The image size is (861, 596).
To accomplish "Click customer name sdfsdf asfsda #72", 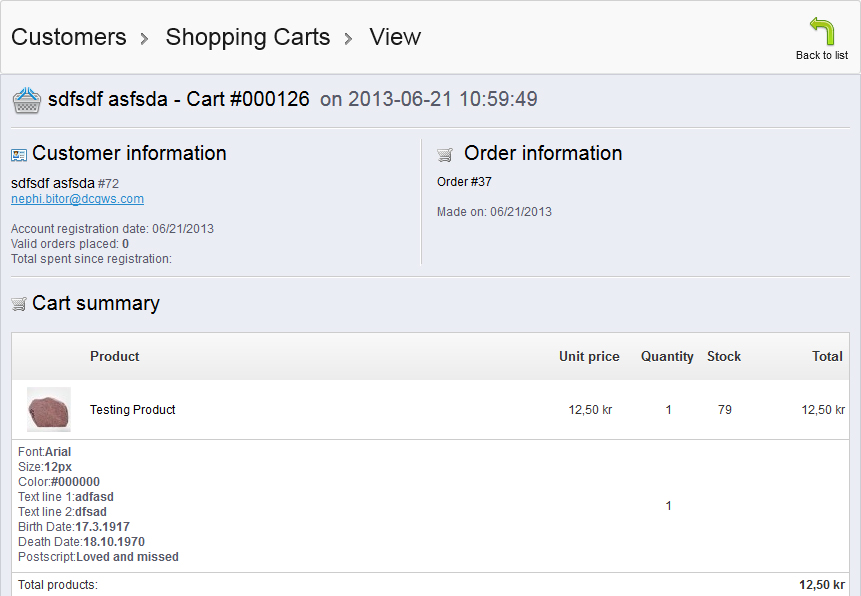I will 64,183.
